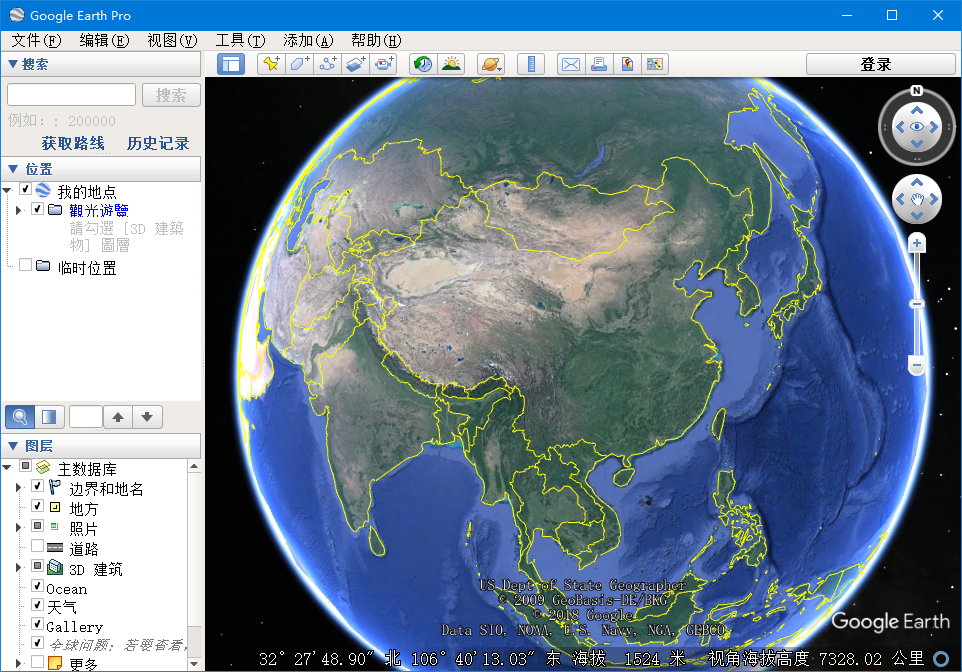
Task: Open the 工具(T) menu
Action: [x=240, y=41]
